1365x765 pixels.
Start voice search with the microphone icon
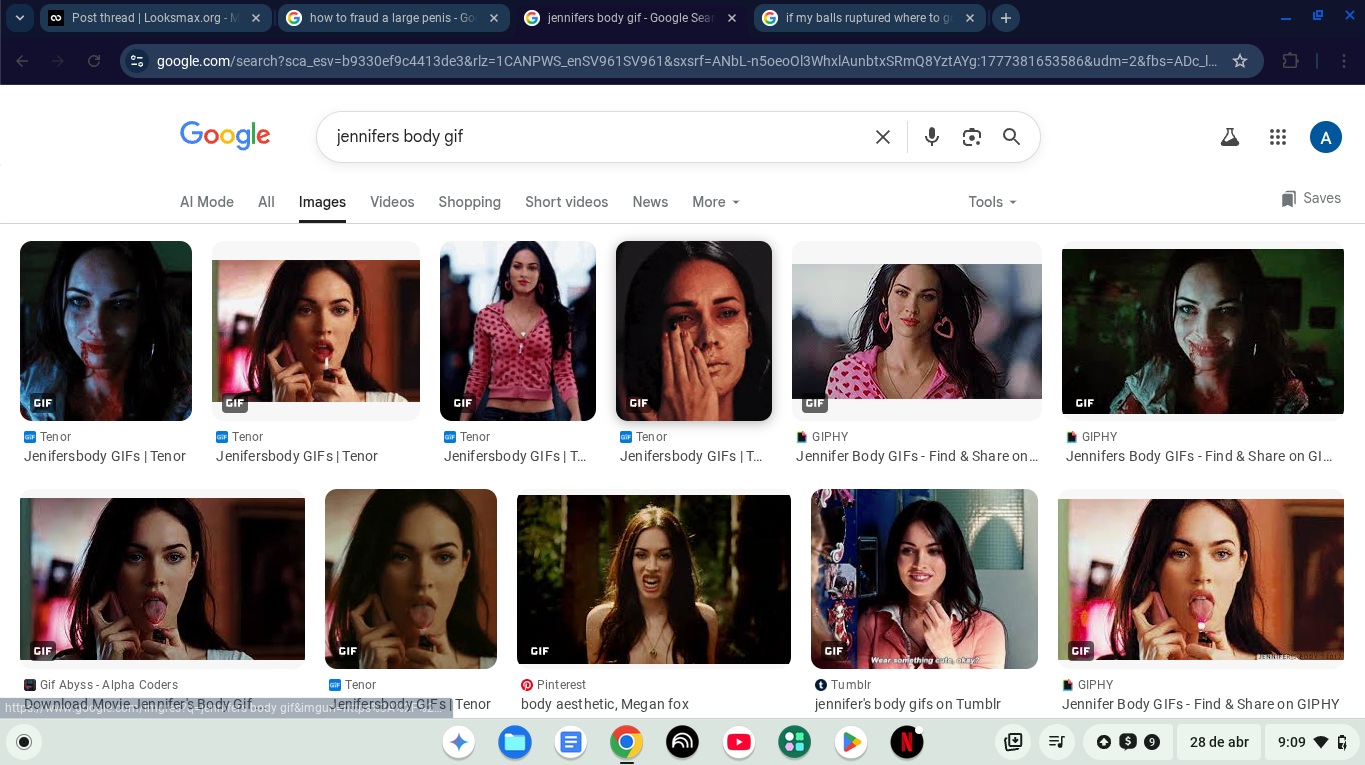click(x=931, y=137)
